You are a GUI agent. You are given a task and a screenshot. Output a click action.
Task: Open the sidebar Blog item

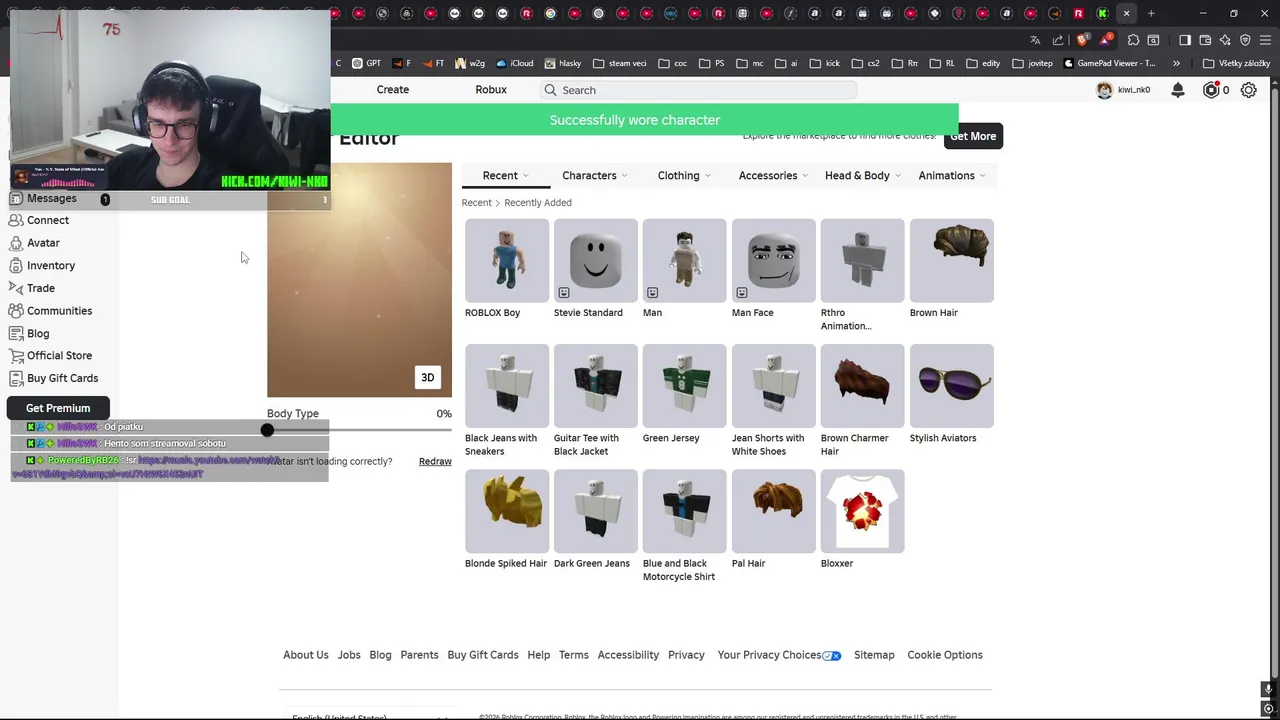tap(38, 333)
